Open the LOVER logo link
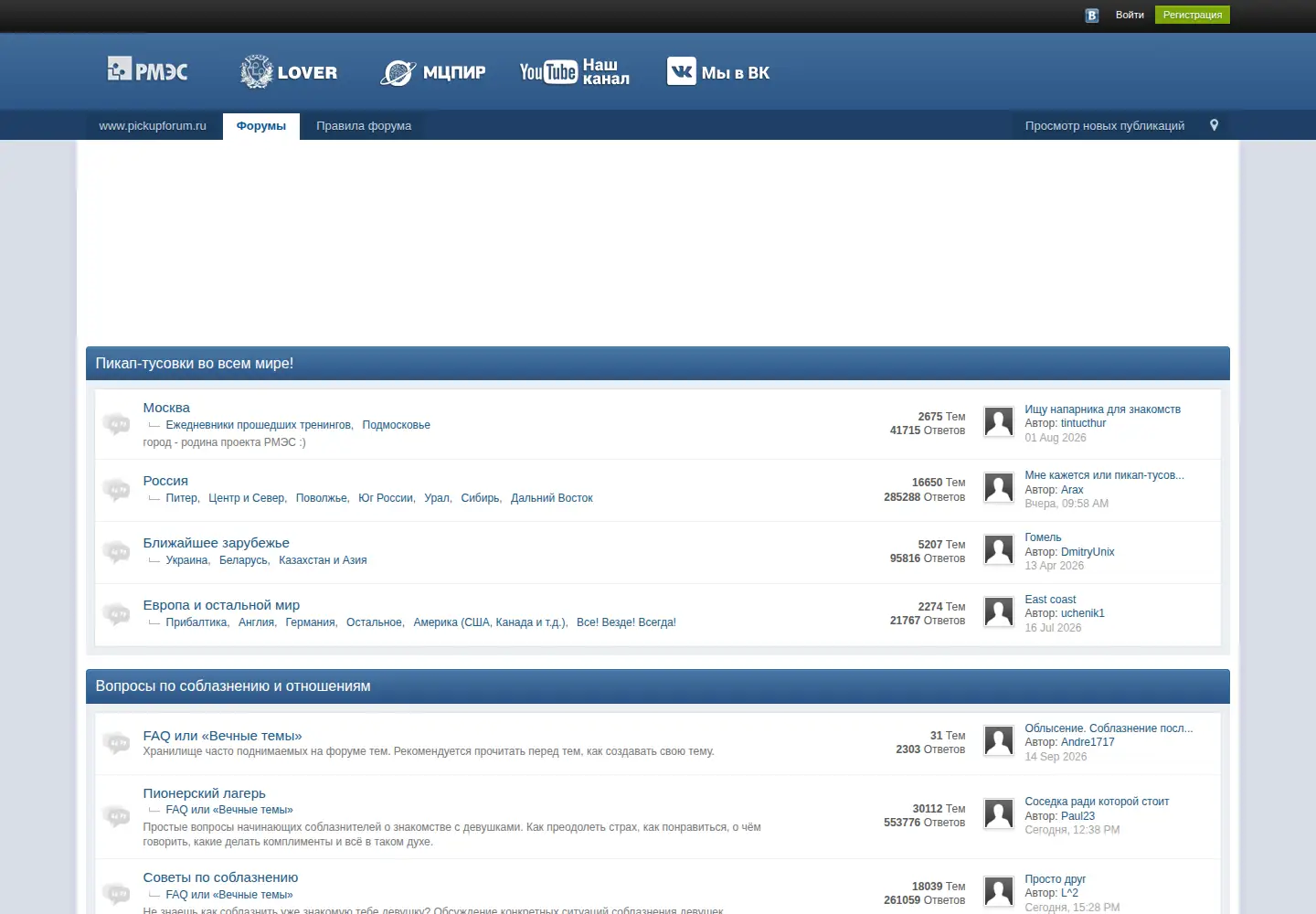This screenshot has height=914, width=1316. pos(289,71)
